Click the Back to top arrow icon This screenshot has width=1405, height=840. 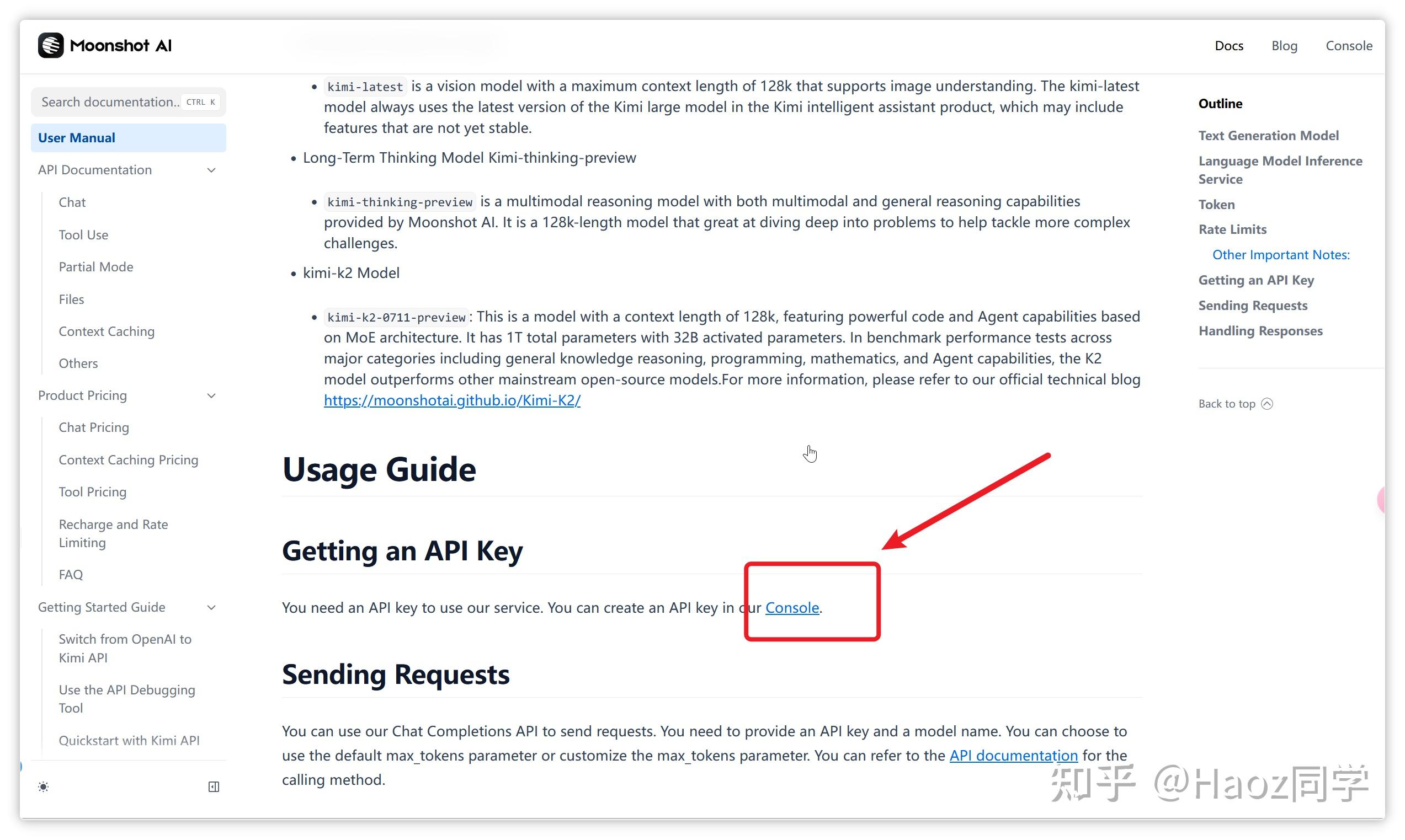1268,404
